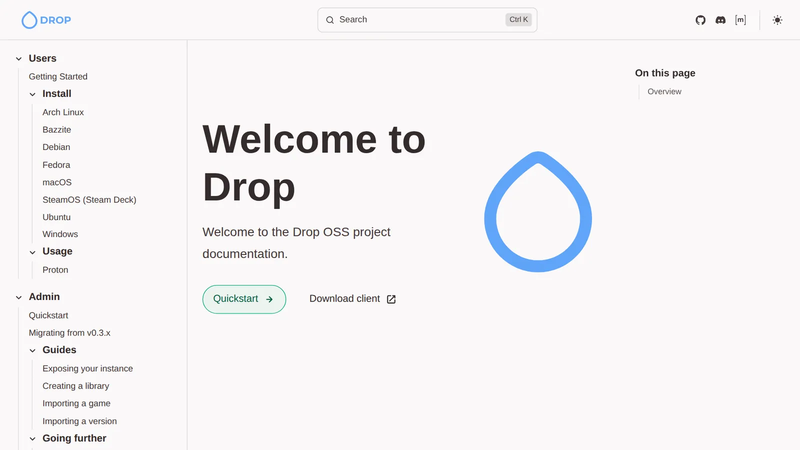Open the Proton usage page
This screenshot has height=450, width=800.
55,270
